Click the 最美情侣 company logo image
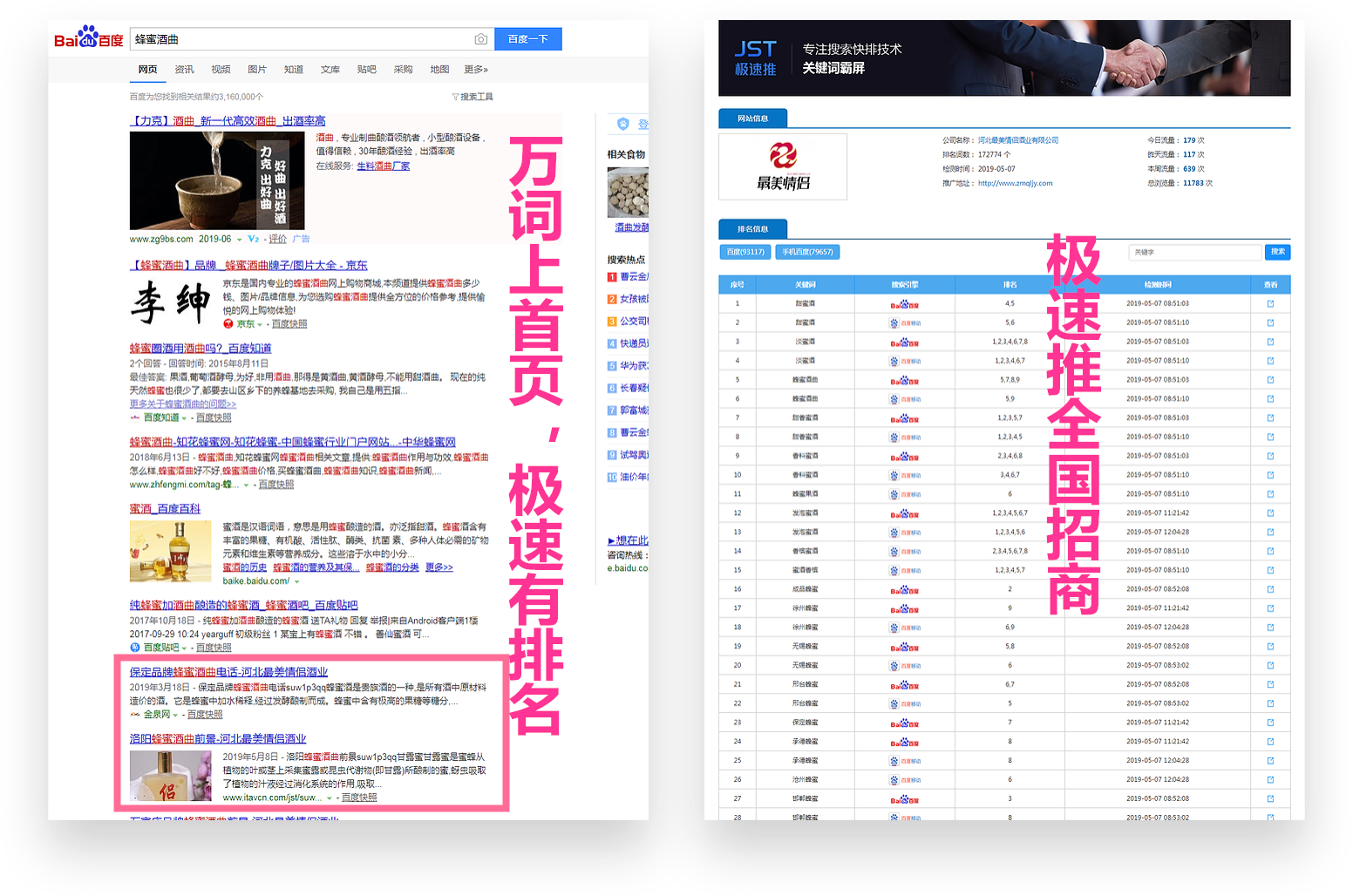Screen dimensions: 1353x896 pyautogui.click(x=783, y=166)
